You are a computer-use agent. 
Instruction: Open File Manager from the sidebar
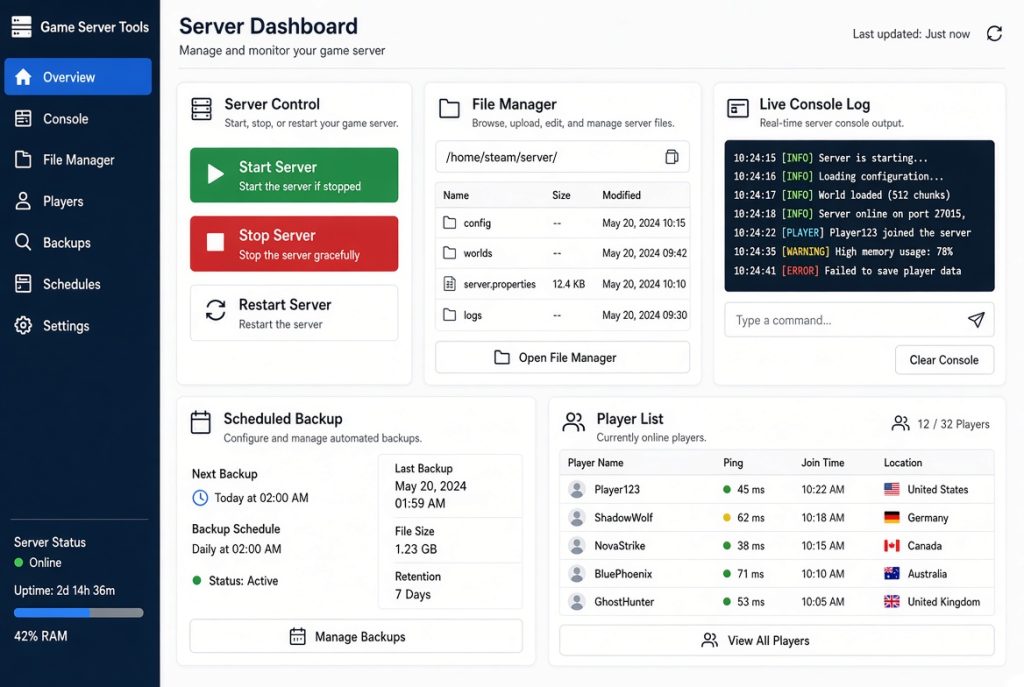tap(78, 159)
